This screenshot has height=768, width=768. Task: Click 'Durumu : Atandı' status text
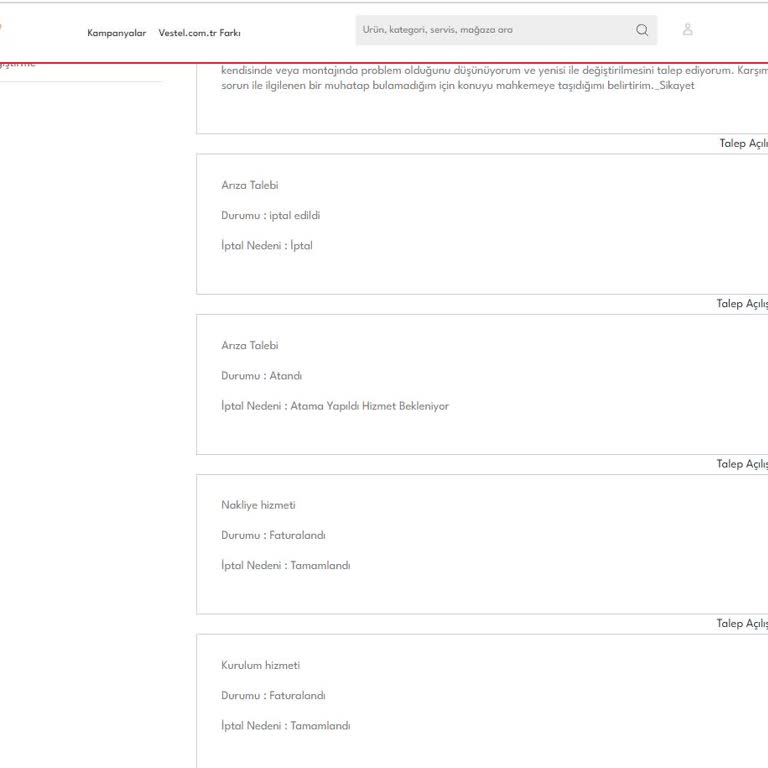click(x=261, y=376)
